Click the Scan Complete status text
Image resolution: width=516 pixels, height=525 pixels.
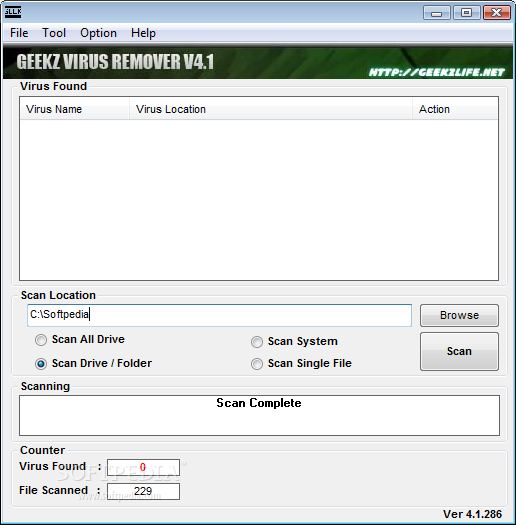point(259,403)
